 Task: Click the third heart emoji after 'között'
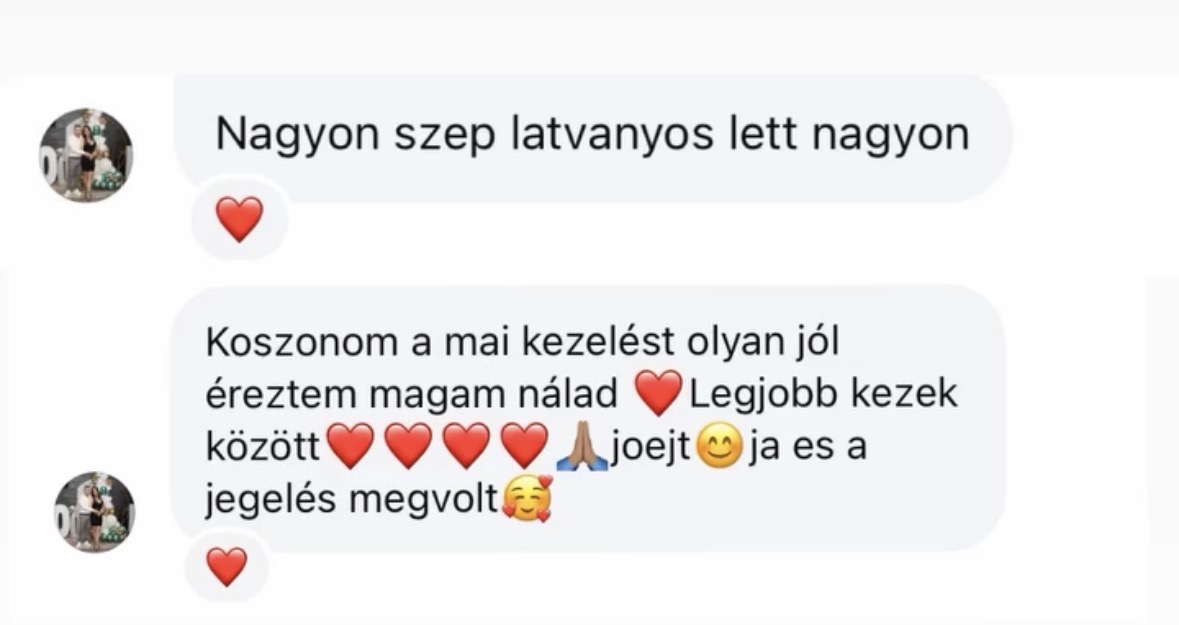466,446
